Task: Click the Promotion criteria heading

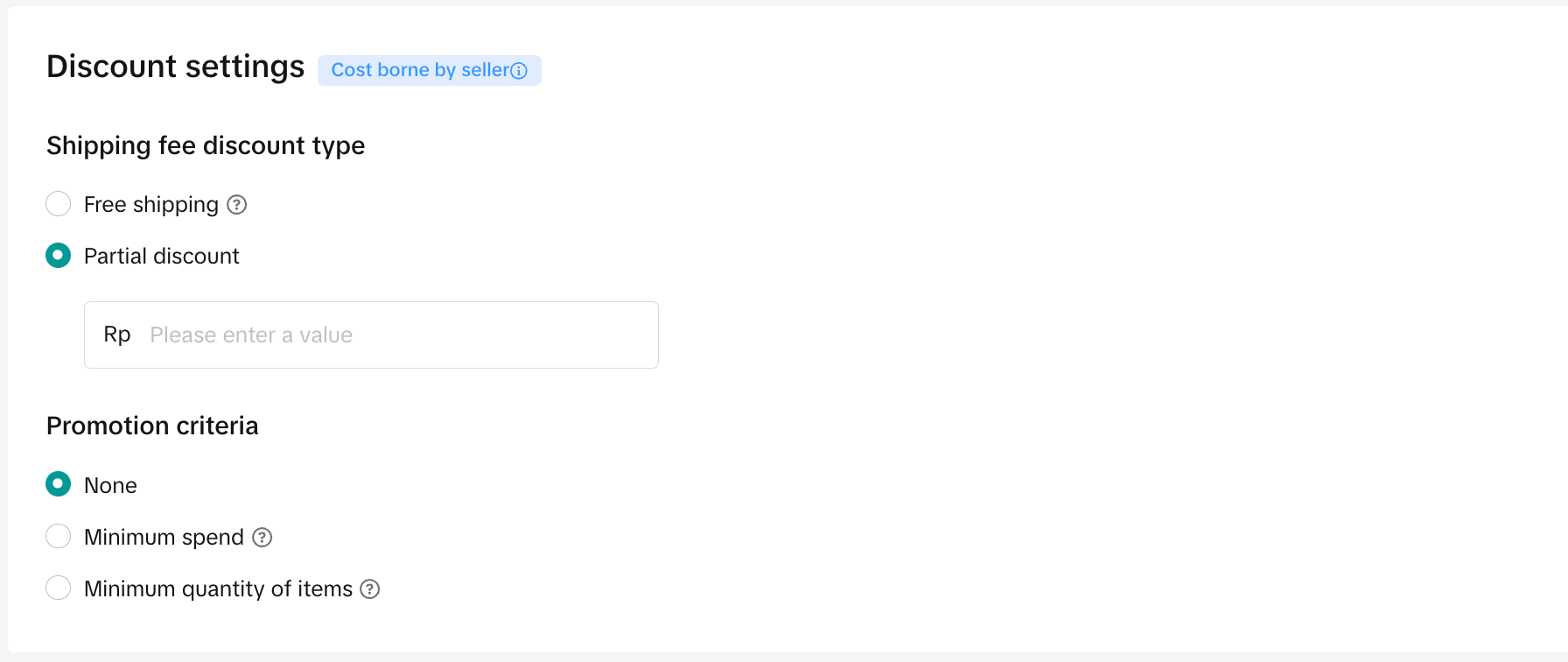Action: (x=152, y=426)
